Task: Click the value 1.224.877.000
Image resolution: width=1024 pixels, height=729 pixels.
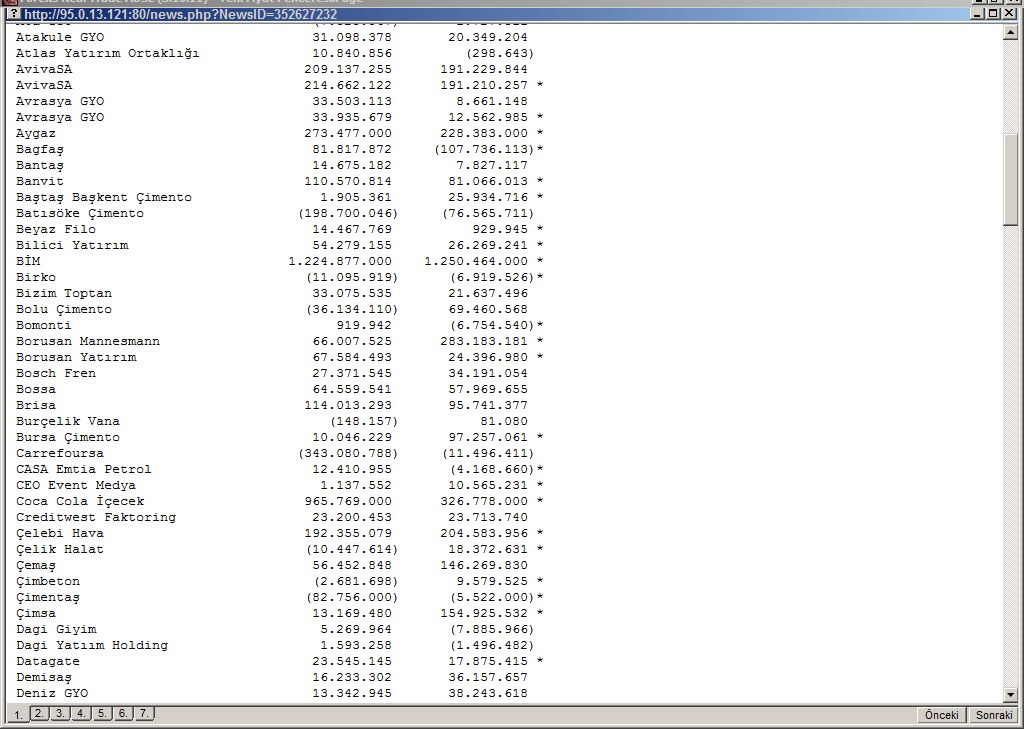Action: point(340,261)
